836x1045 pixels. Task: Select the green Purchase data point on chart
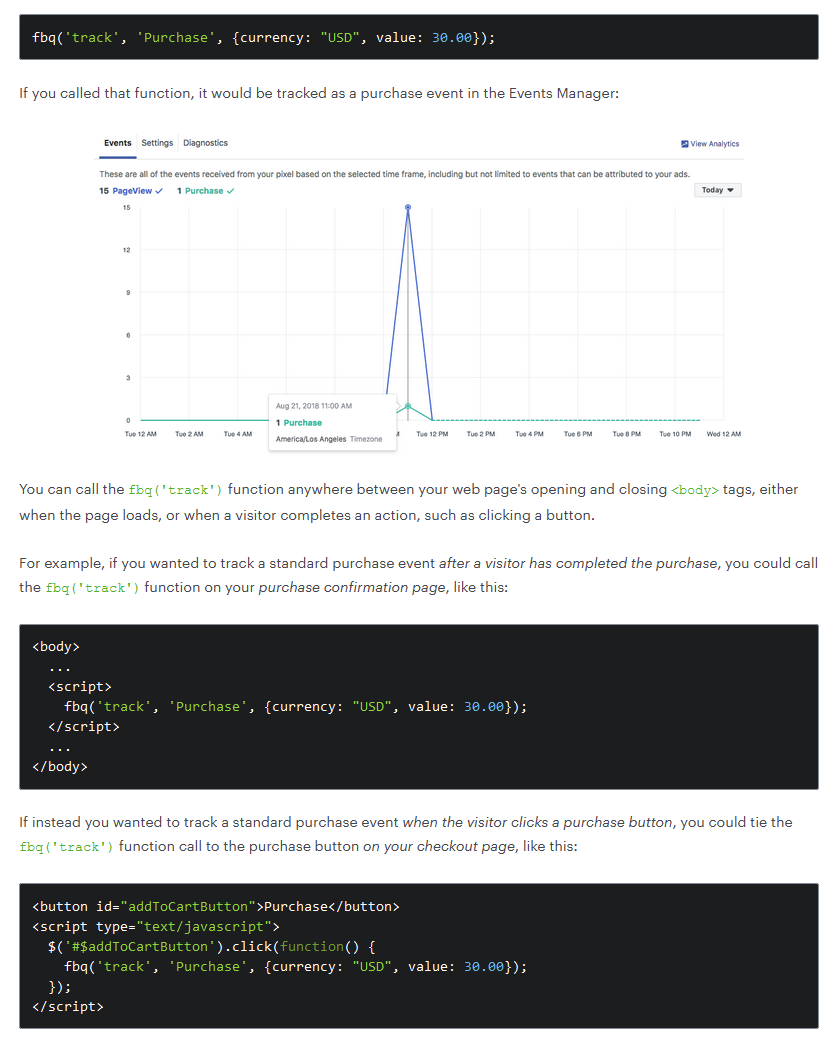point(408,406)
